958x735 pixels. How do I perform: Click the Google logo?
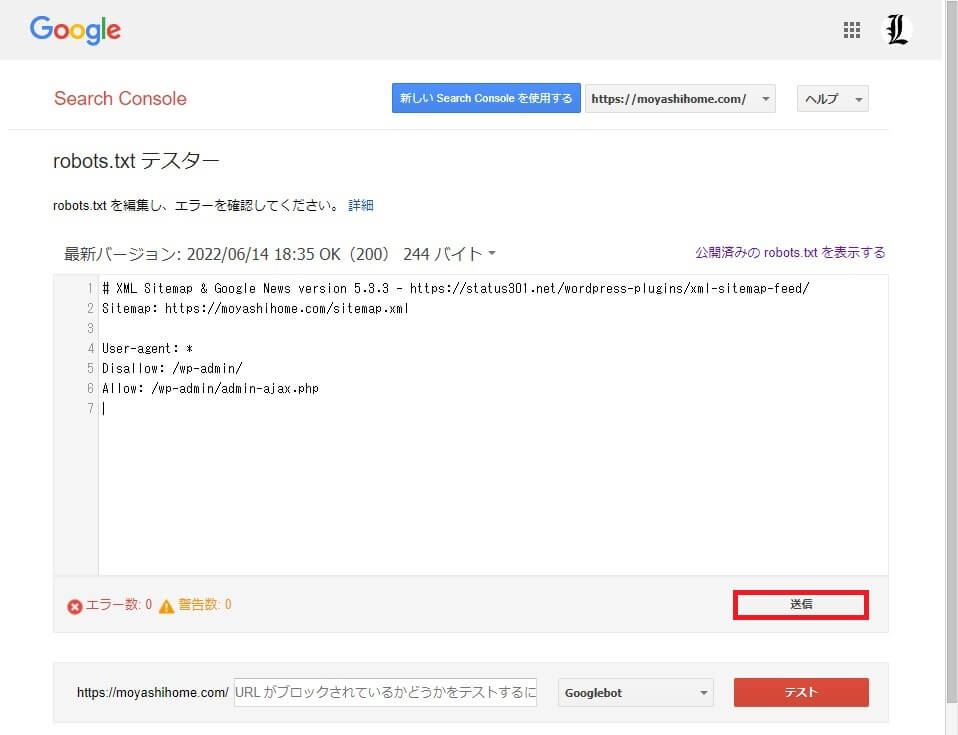75,30
